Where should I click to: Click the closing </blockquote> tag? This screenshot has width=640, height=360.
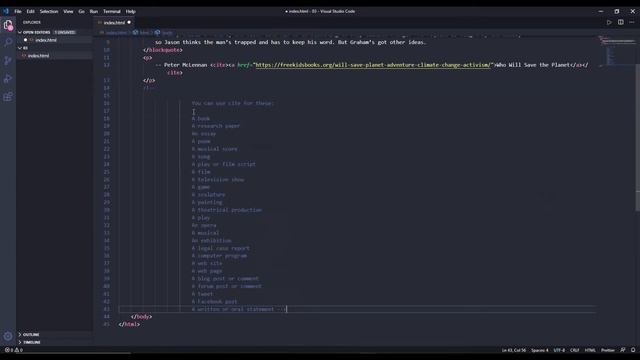tap(163, 50)
